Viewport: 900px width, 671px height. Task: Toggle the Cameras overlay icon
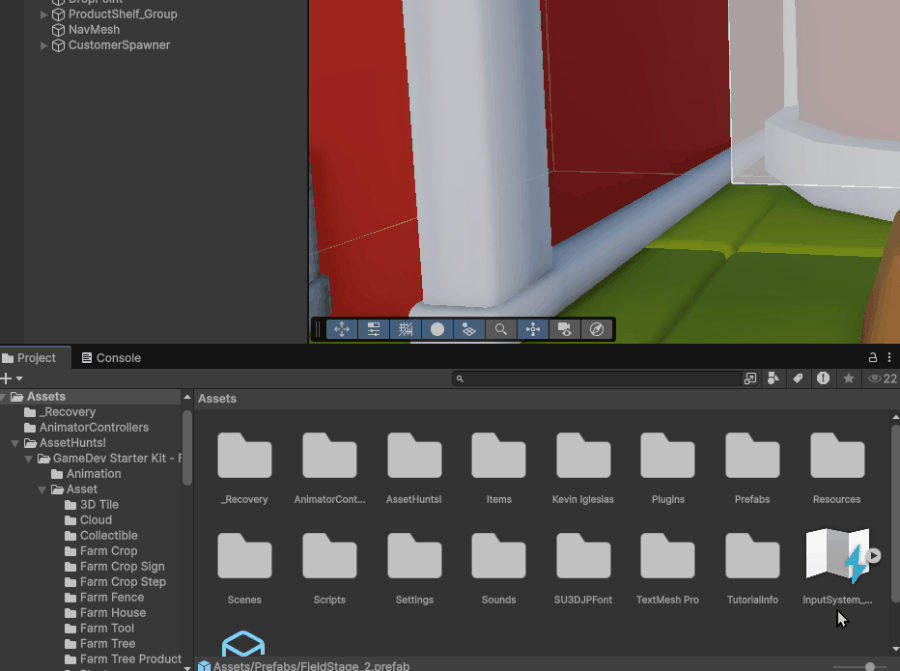point(565,329)
